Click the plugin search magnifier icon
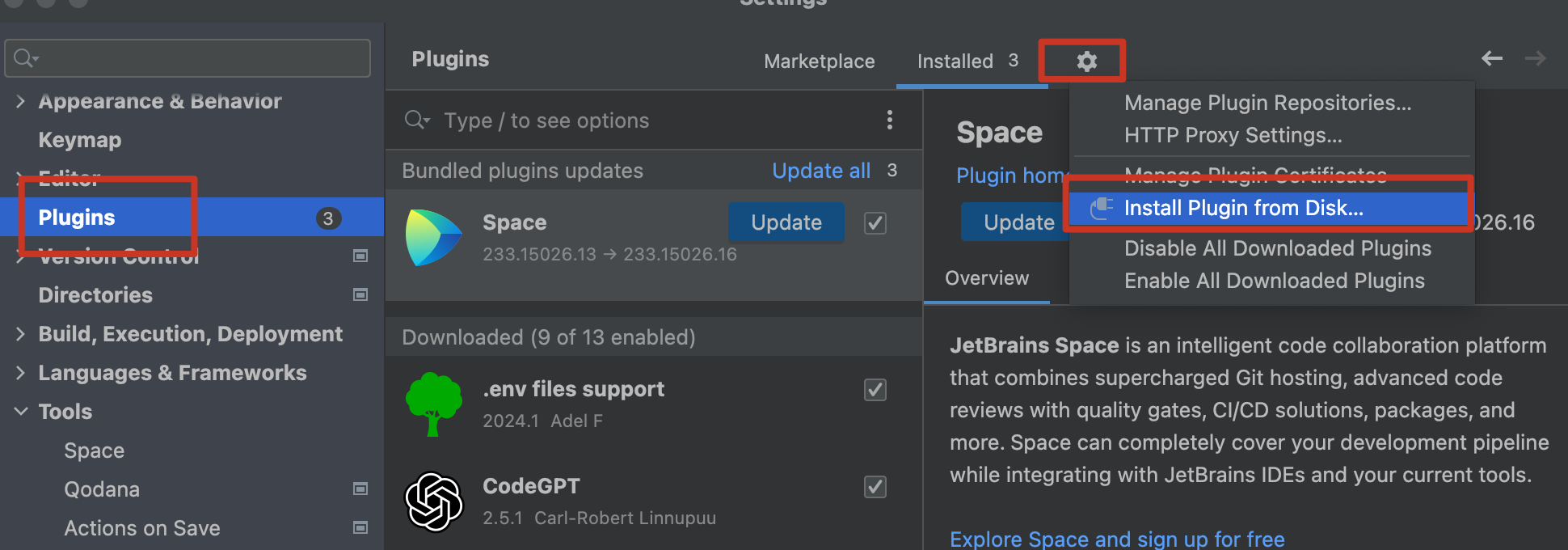 [417, 120]
